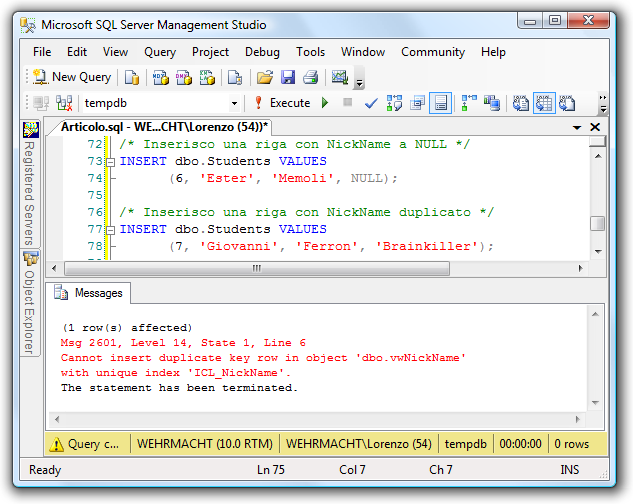Click the editor vertical scrollbar up arrow
The width and height of the screenshot is (633, 504).
point(598,156)
